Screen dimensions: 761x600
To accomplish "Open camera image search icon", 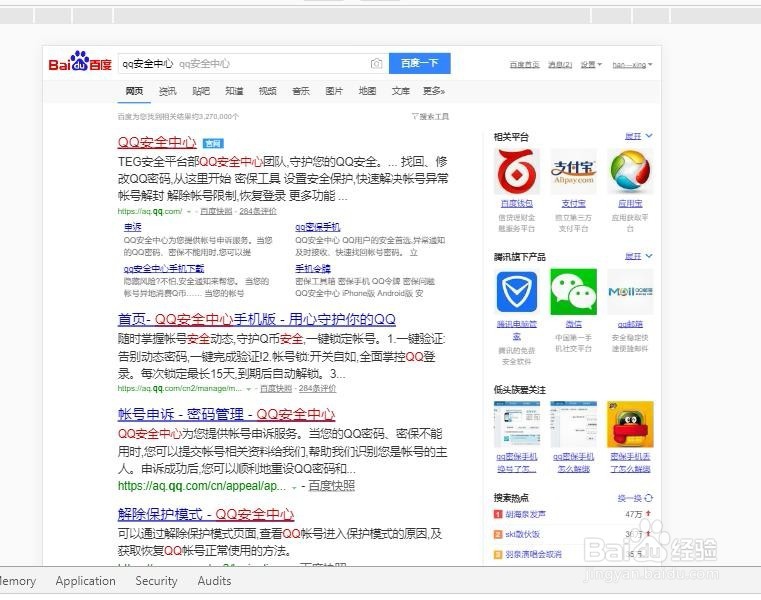I will 377,64.
